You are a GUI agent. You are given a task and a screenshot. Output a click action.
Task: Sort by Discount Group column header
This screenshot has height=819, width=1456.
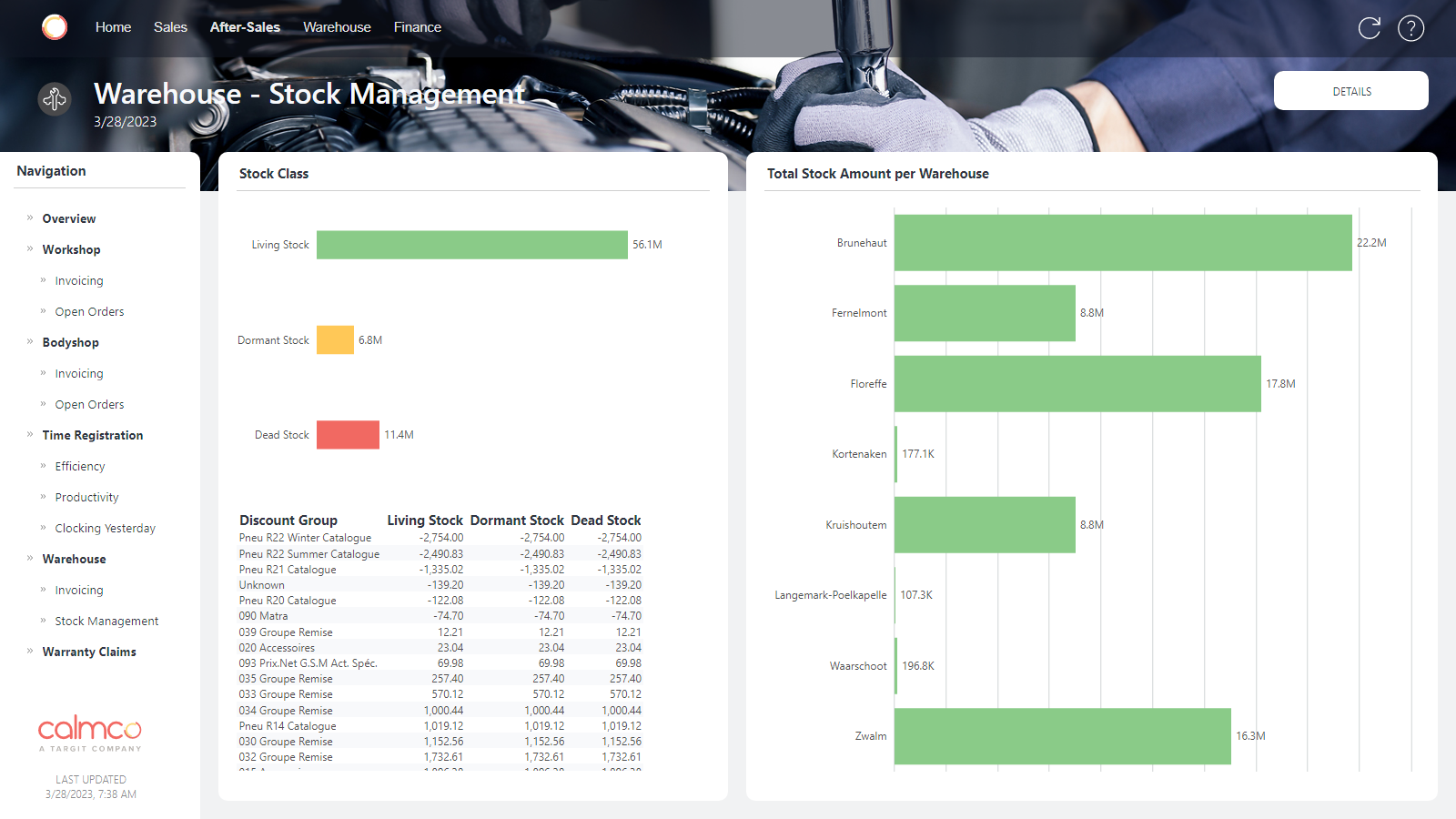(288, 521)
